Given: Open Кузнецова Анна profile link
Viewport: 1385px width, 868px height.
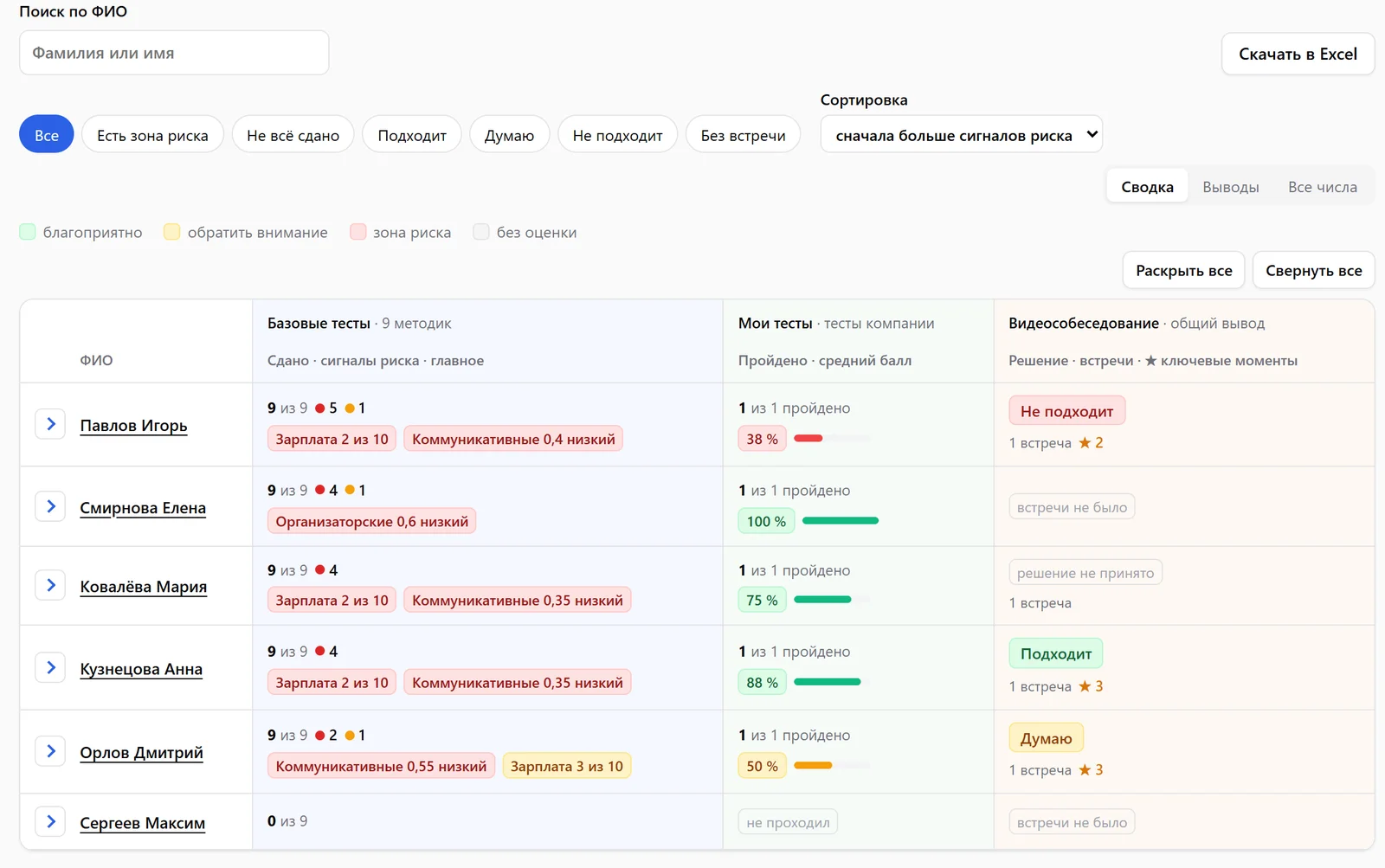Looking at the screenshot, I should tap(141, 668).
